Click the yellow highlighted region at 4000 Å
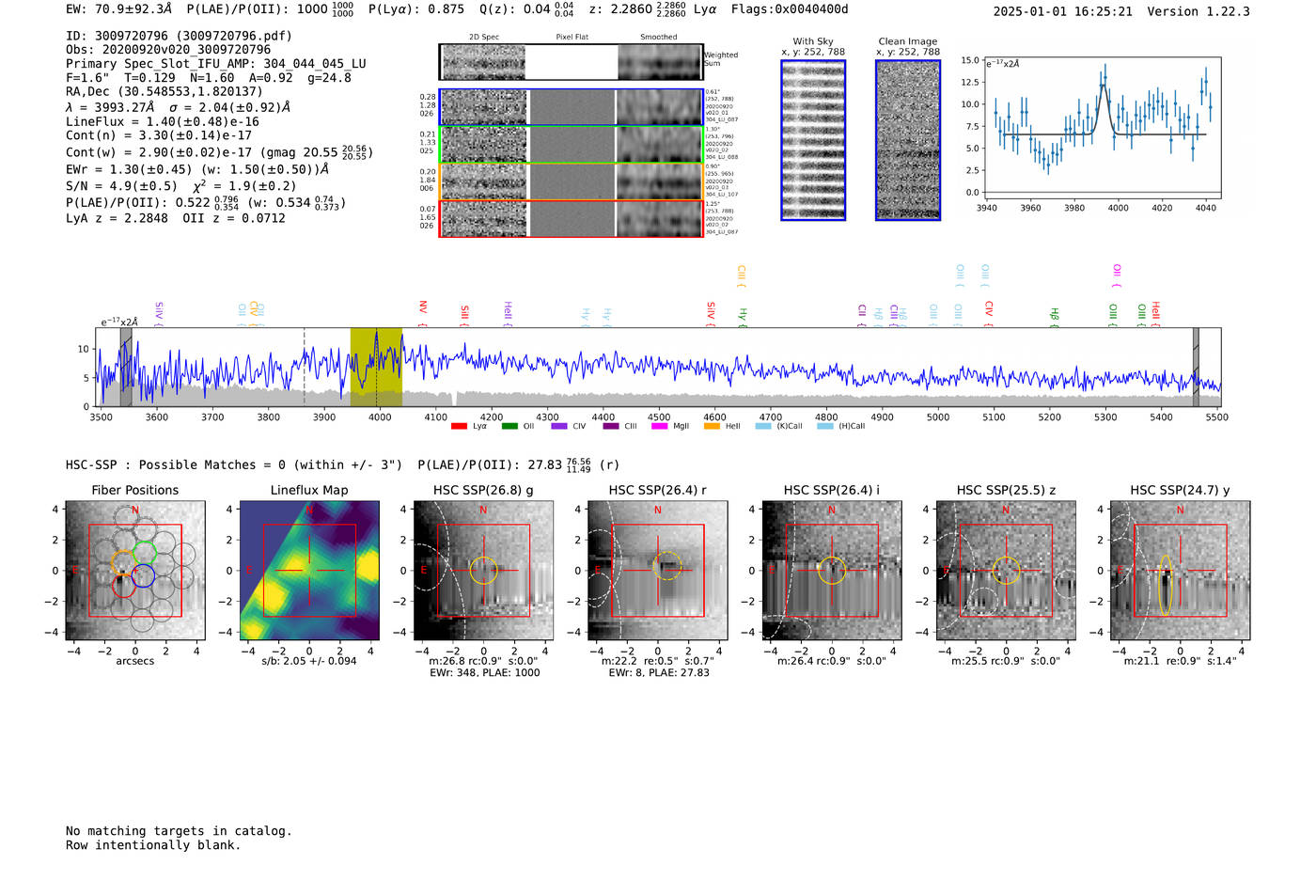 point(376,367)
